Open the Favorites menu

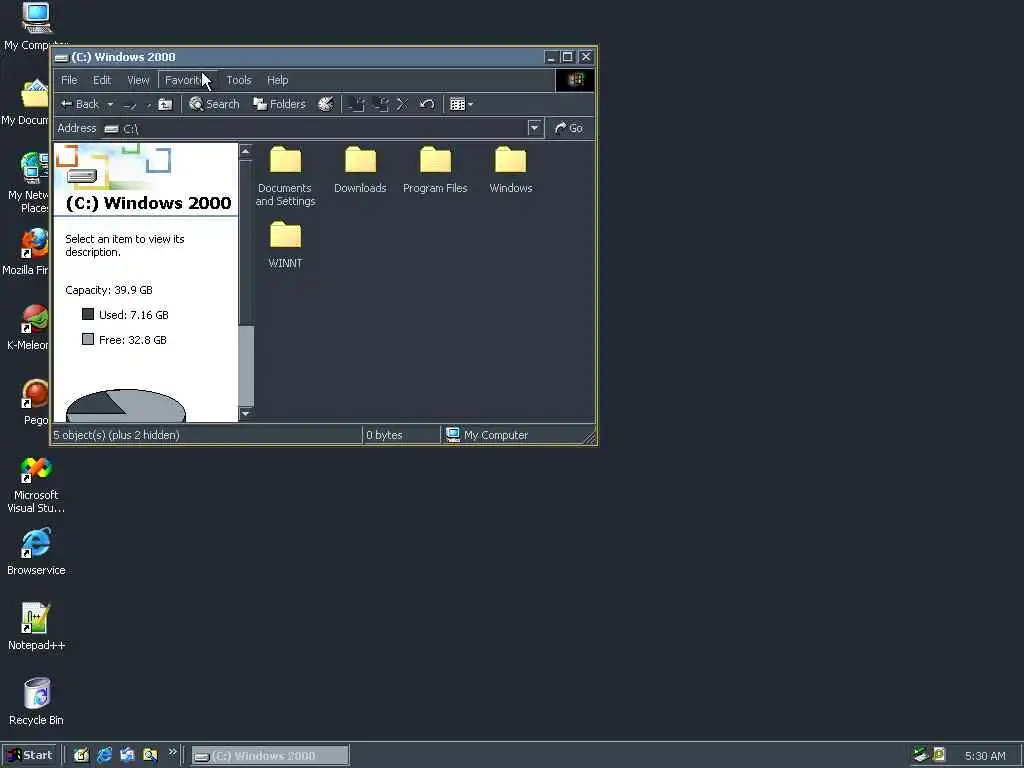[187, 80]
